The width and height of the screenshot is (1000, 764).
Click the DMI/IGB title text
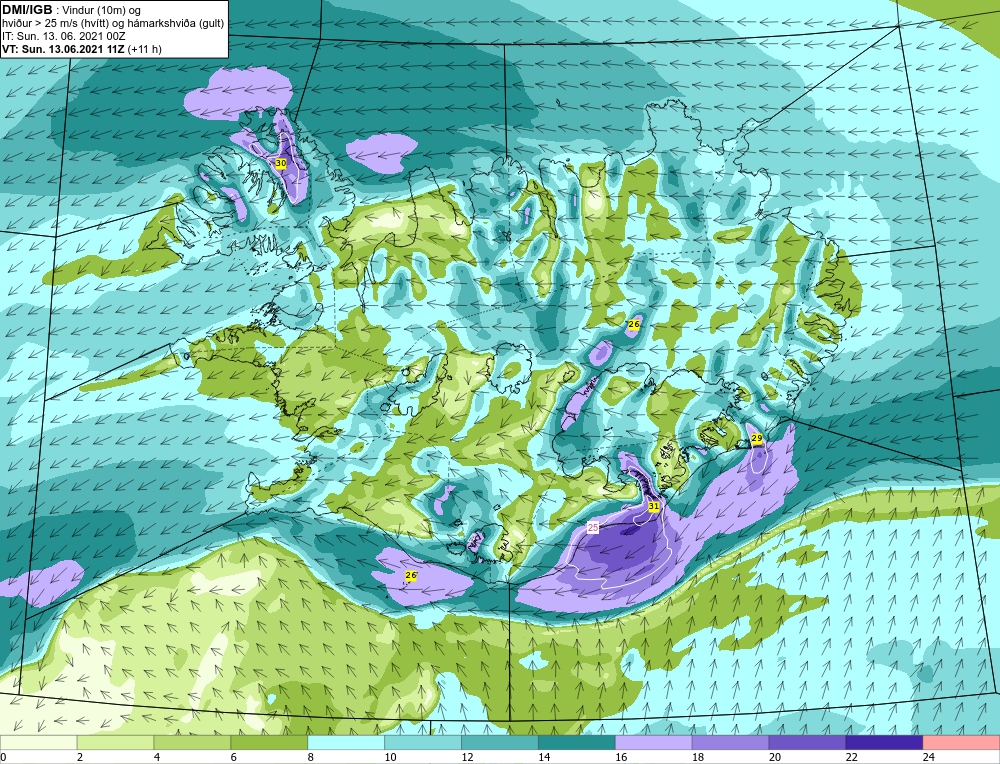27,10
